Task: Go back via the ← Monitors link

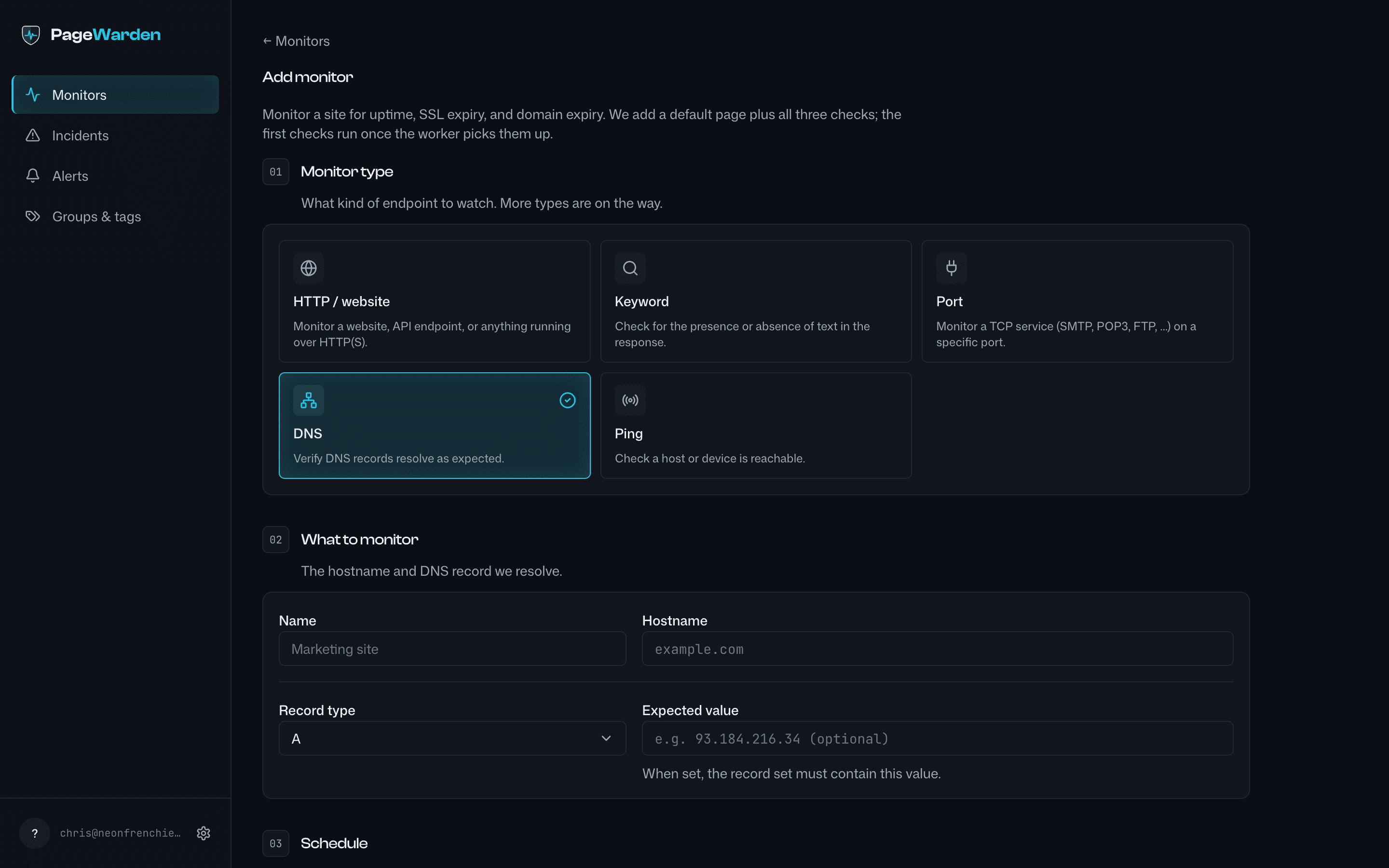Action: click(x=296, y=41)
